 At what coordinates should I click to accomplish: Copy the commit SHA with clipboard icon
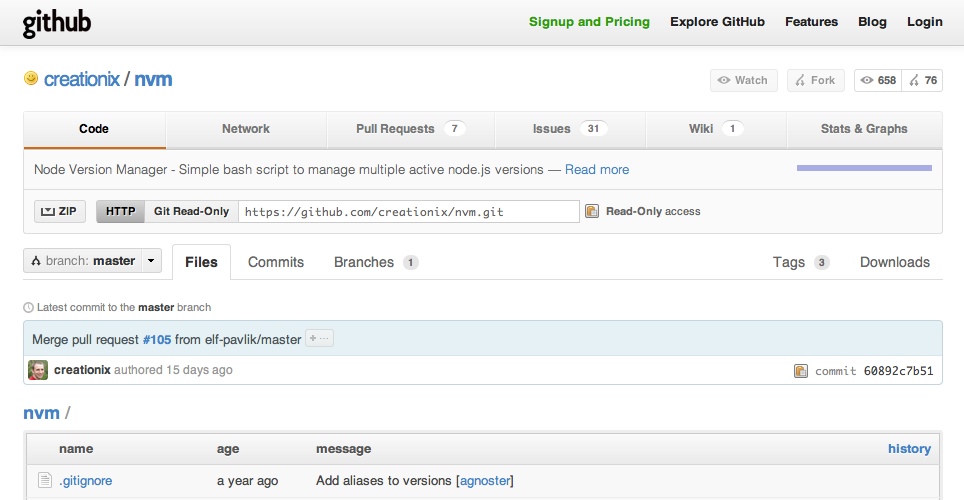tap(800, 371)
